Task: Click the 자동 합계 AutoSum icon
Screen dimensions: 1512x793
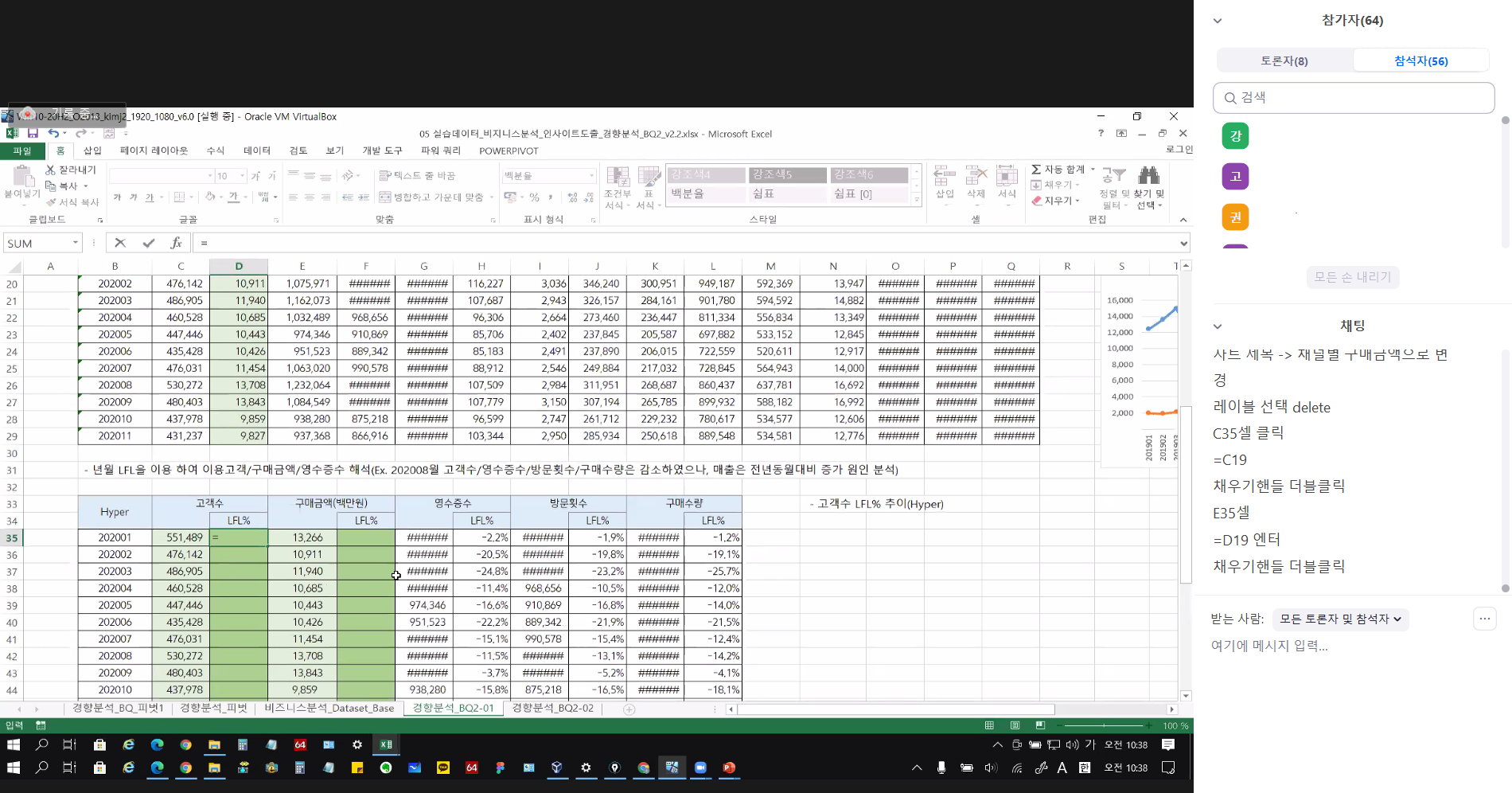Action: click(1036, 170)
